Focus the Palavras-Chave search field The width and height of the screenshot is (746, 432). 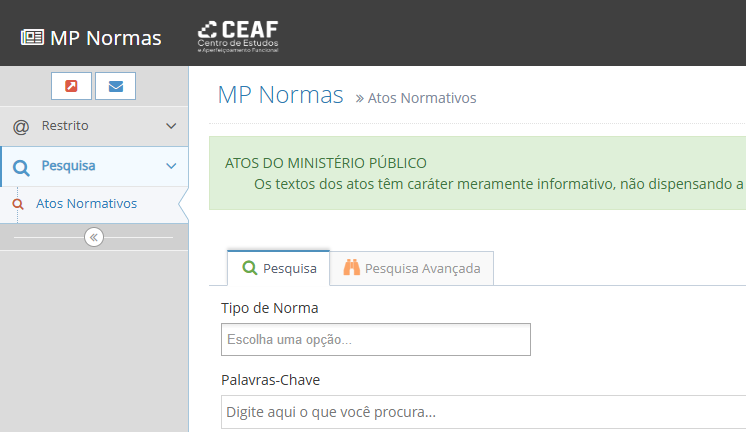pyautogui.click(x=483, y=412)
